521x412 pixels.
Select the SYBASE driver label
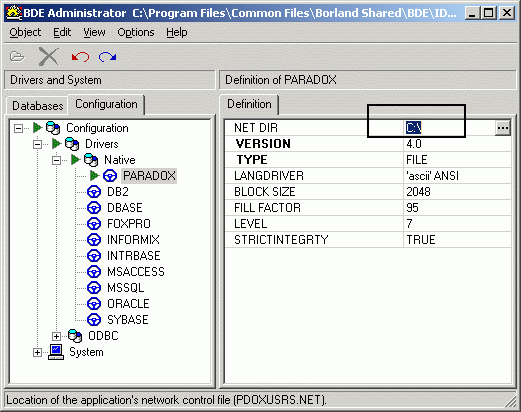click(128, 320)
